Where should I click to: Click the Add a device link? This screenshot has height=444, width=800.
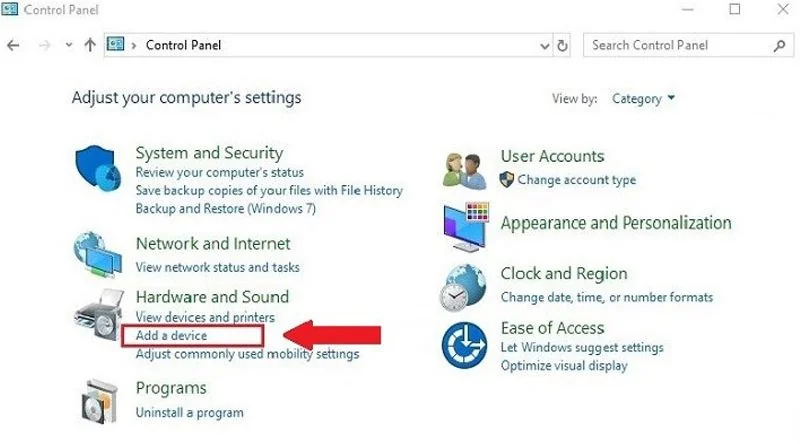(171, 336)
